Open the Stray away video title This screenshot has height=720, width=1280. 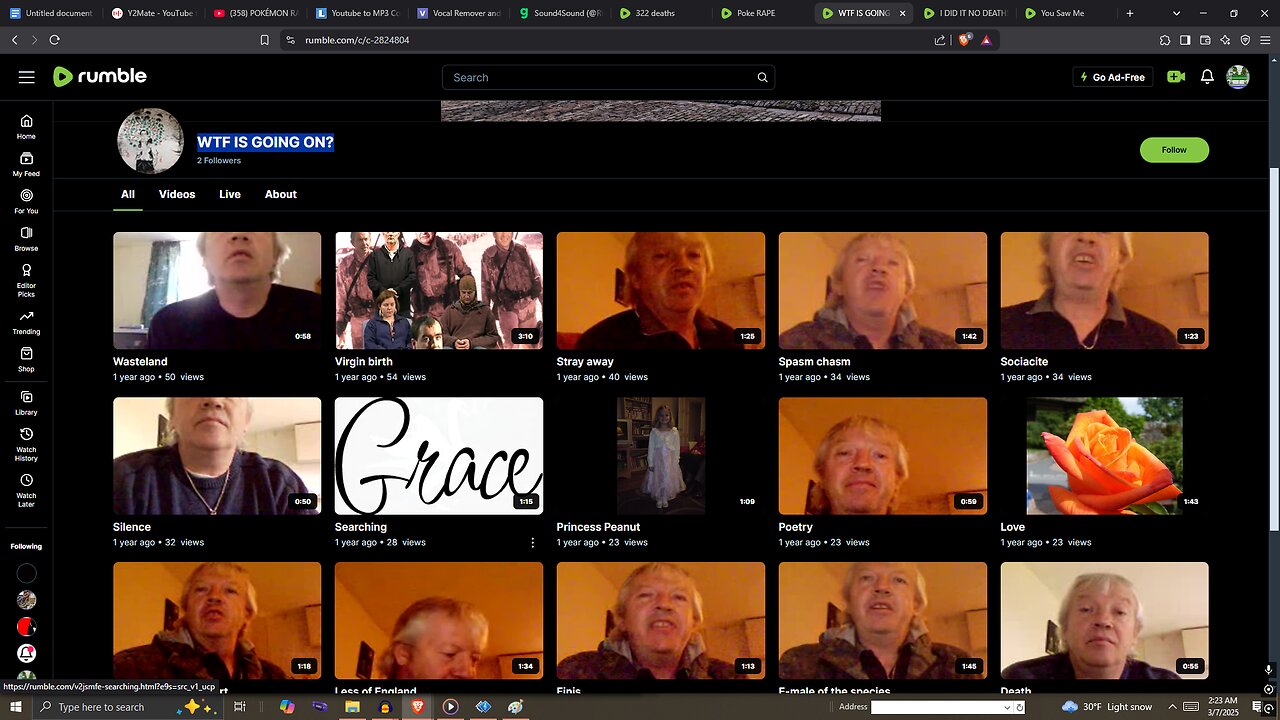585,362
